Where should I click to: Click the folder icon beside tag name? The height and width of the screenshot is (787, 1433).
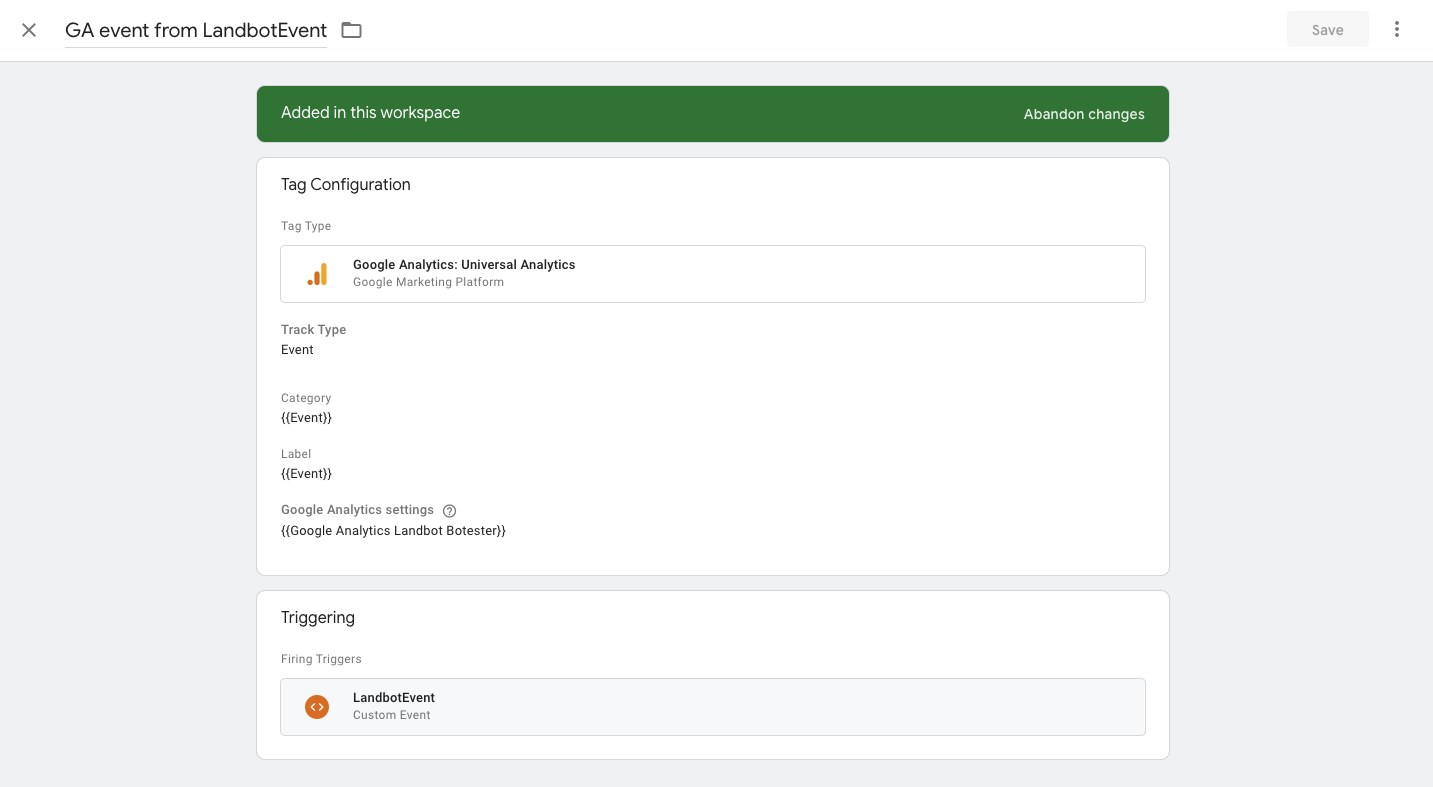(351, 30)
